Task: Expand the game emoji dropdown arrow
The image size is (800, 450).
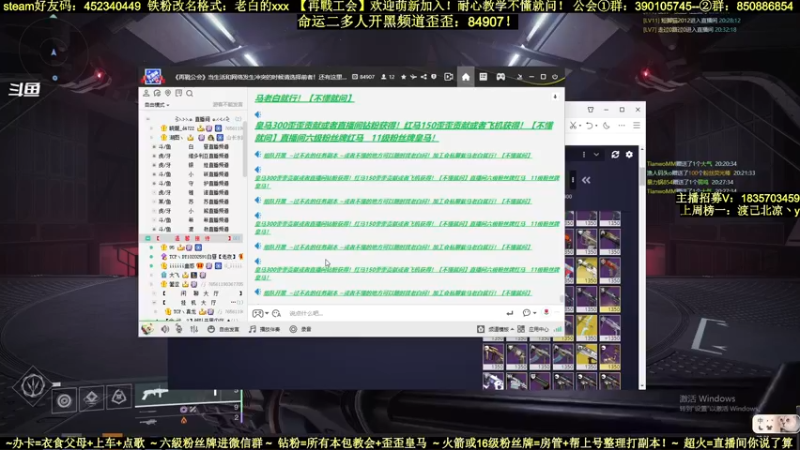Action: (x=267, y=314)
